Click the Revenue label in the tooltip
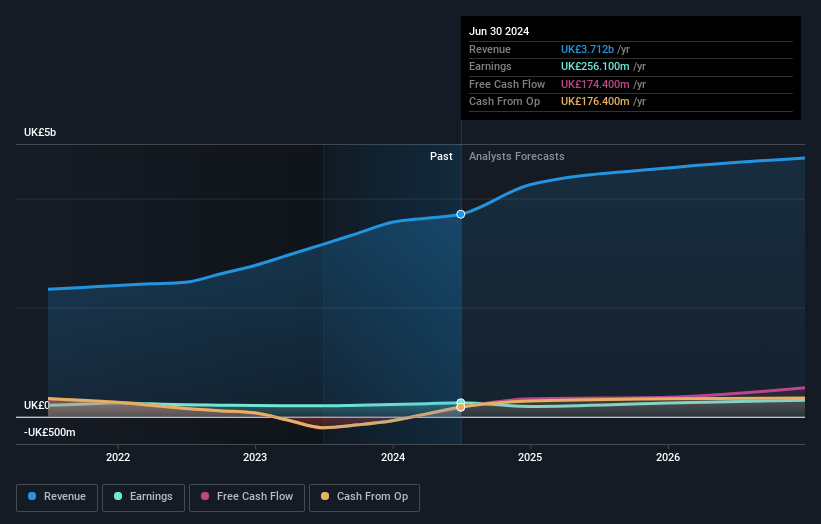The height and width of the screenshot is (524, 821). pos(490,49)
